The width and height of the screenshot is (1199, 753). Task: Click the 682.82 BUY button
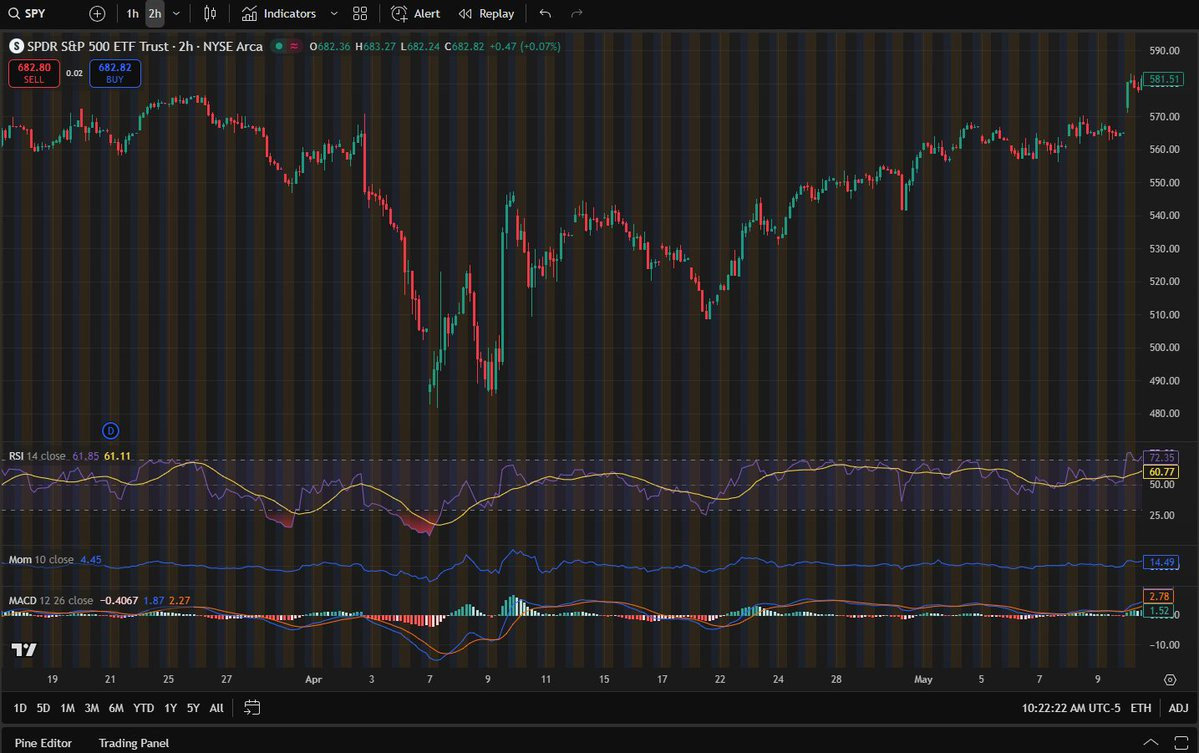115,73
